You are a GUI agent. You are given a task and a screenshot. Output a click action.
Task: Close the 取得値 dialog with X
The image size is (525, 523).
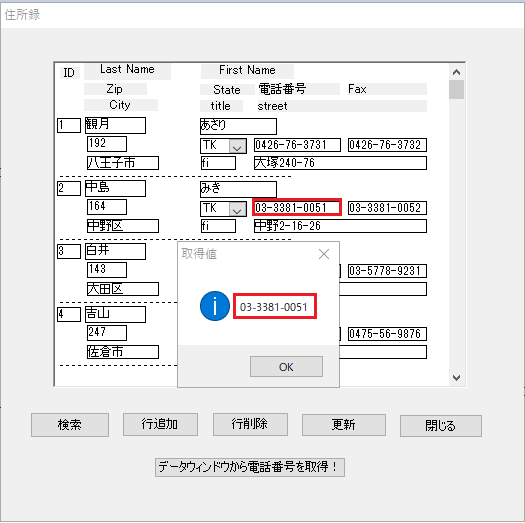click(x=324, y=254)
